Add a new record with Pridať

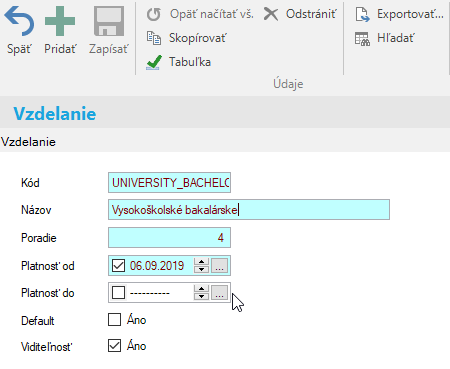click(60, 21)
